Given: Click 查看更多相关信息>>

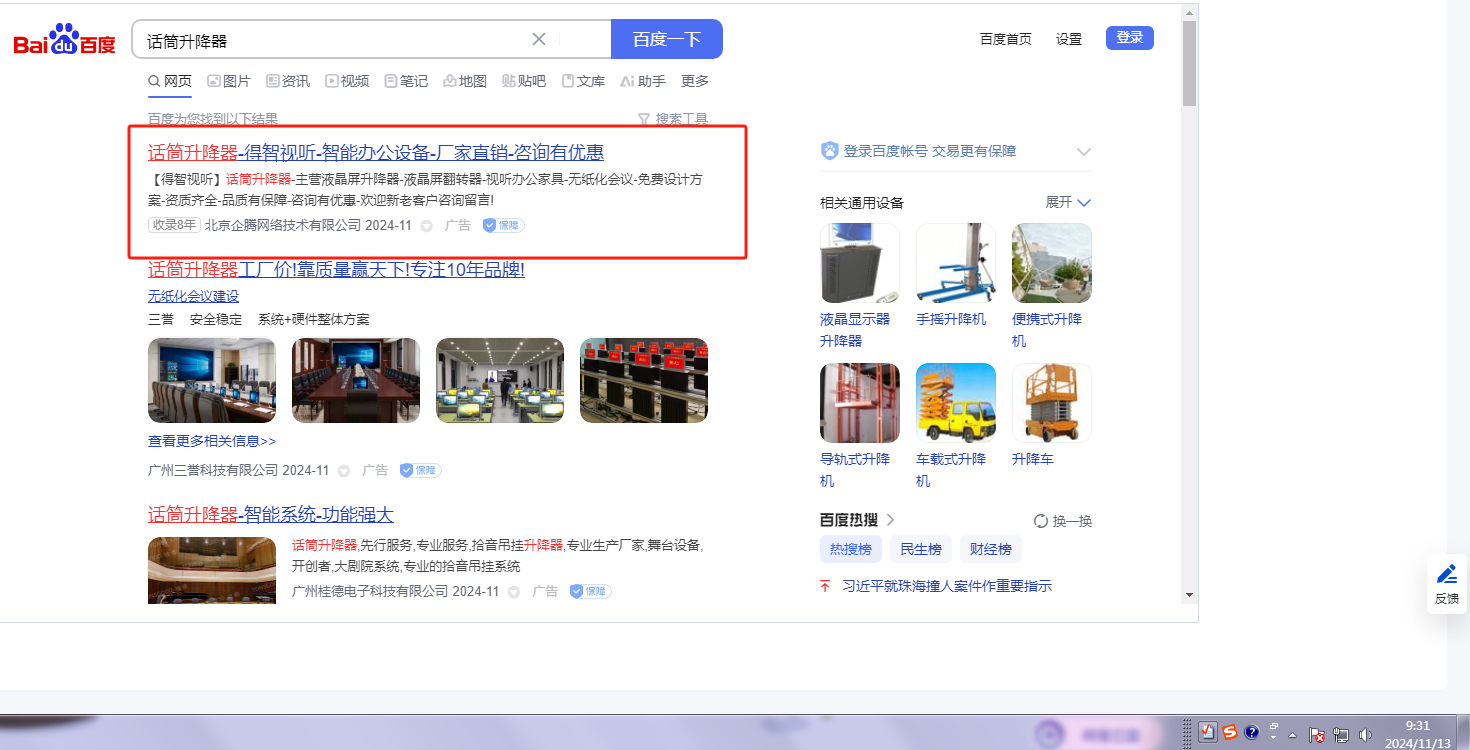Looking at the screenshot, I should (x=212, y=441).
